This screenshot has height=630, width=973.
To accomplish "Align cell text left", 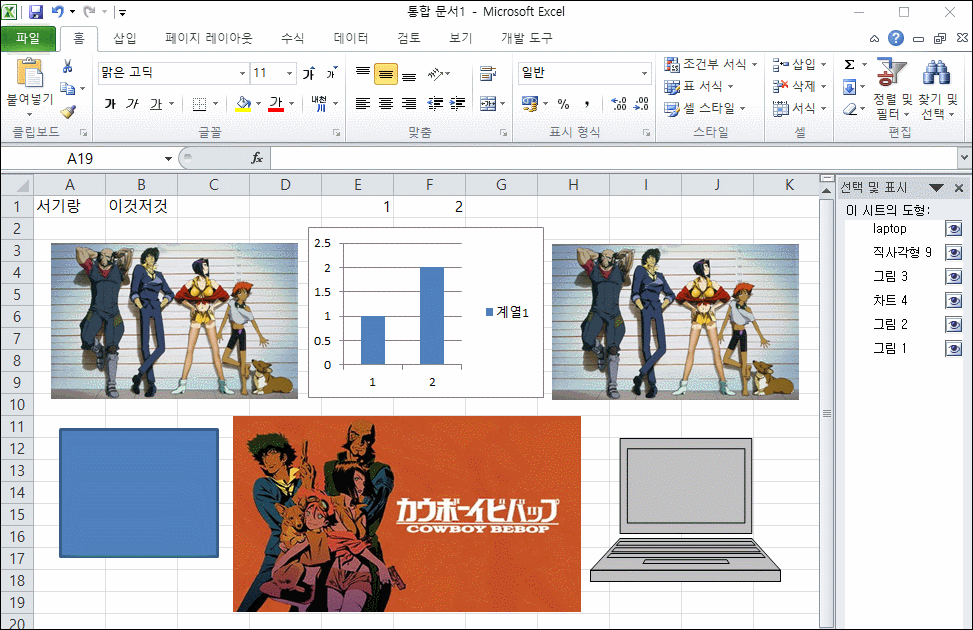I will point(363,104).
